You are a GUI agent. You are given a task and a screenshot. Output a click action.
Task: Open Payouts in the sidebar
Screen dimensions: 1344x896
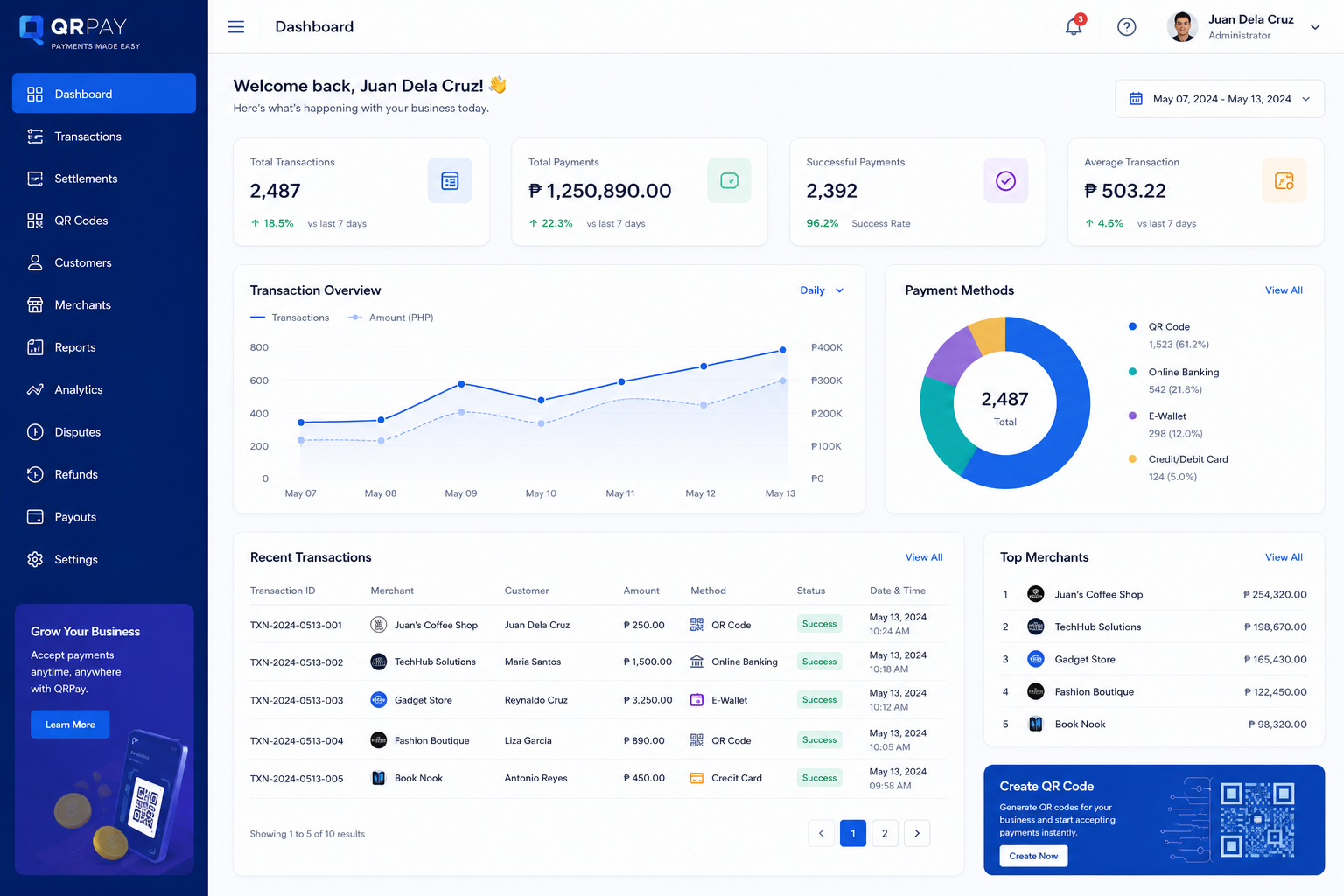104,517
